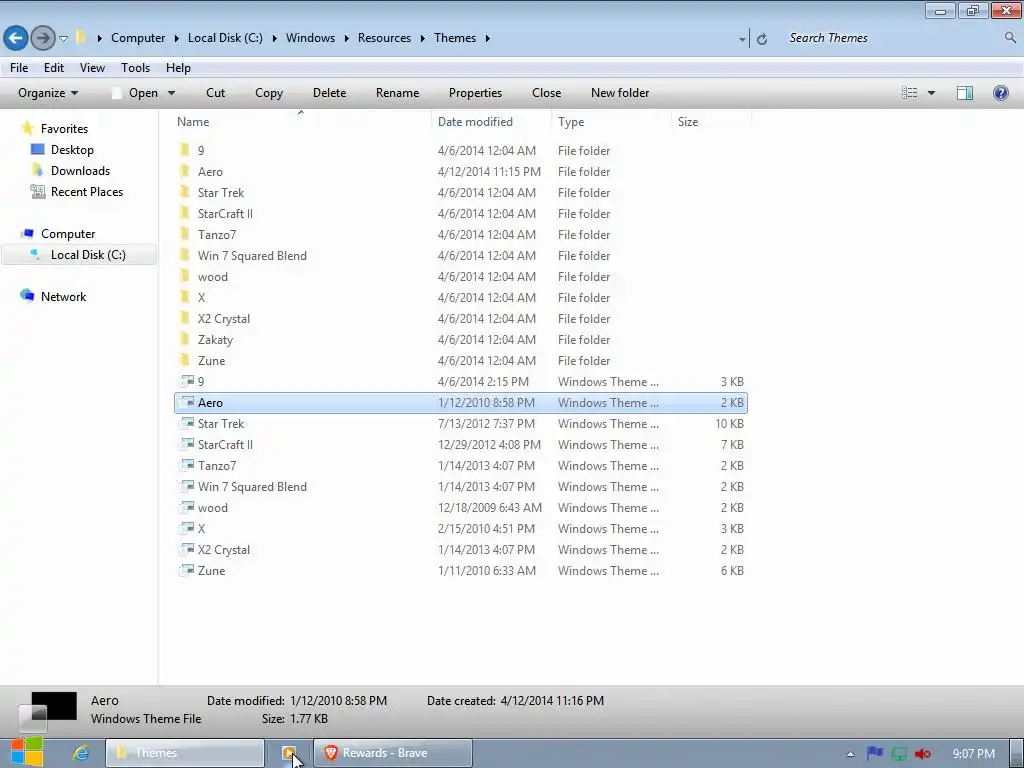This screenshot has width=1024, height=768.
Task: Click Close in the toolbar
Action: [547, 93]
